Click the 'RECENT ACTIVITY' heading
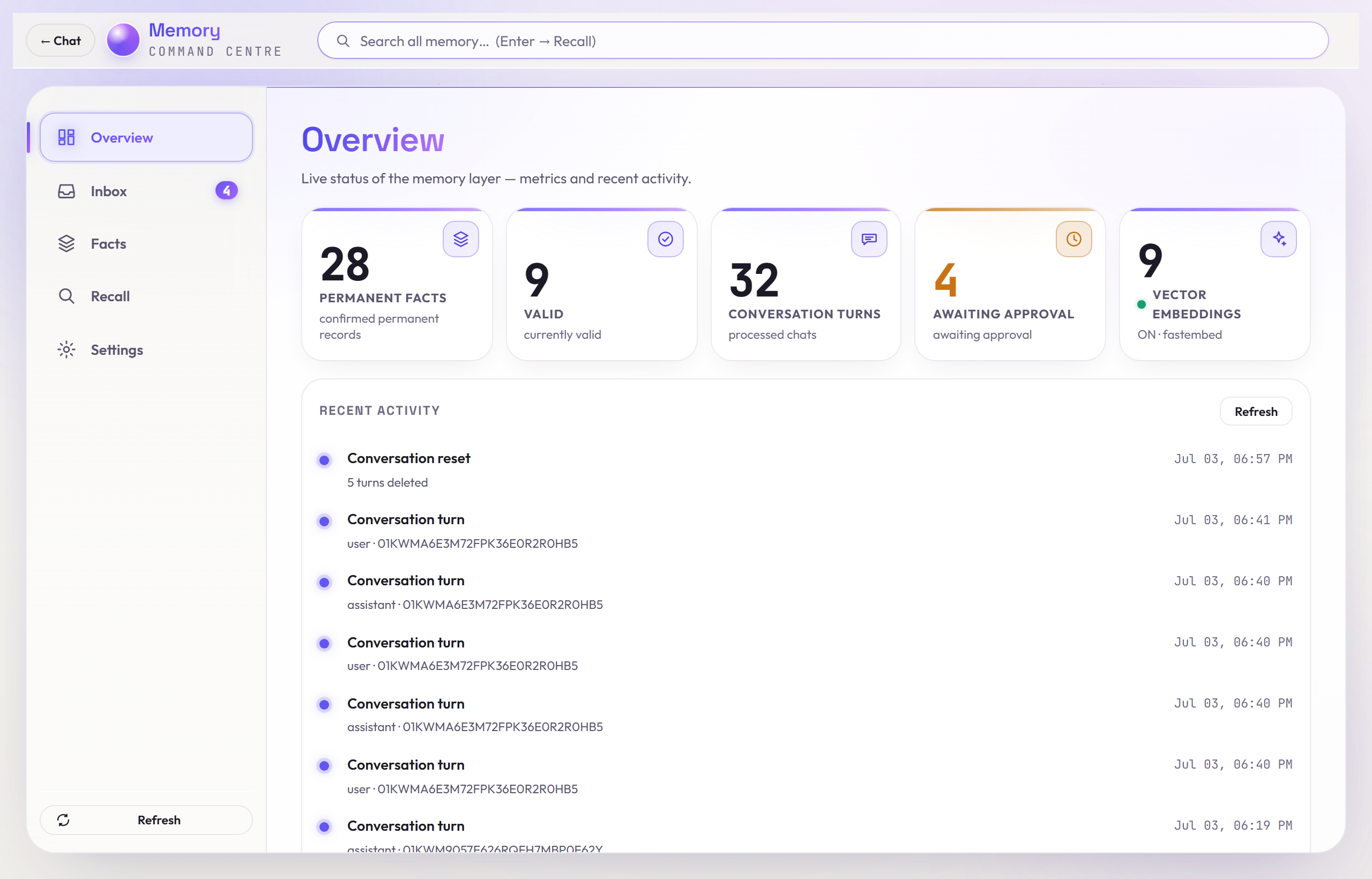Viewport: 1372px width, 879px height. [x=379, y=411]
